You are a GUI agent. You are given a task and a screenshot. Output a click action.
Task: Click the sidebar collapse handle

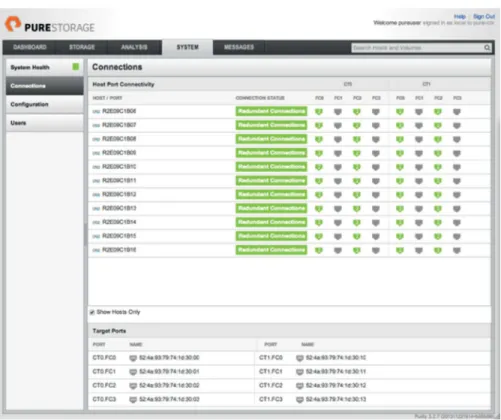click(85, 235)
